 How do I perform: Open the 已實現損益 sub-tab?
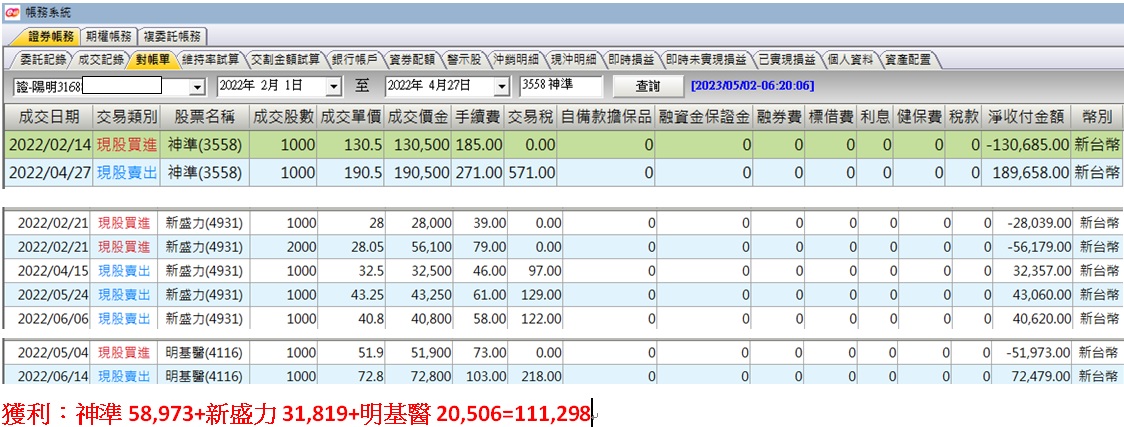[x=787, y=59]
